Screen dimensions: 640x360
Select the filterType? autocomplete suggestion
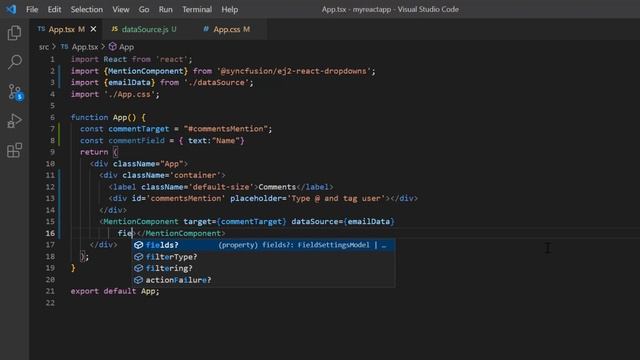pos(264,257)
